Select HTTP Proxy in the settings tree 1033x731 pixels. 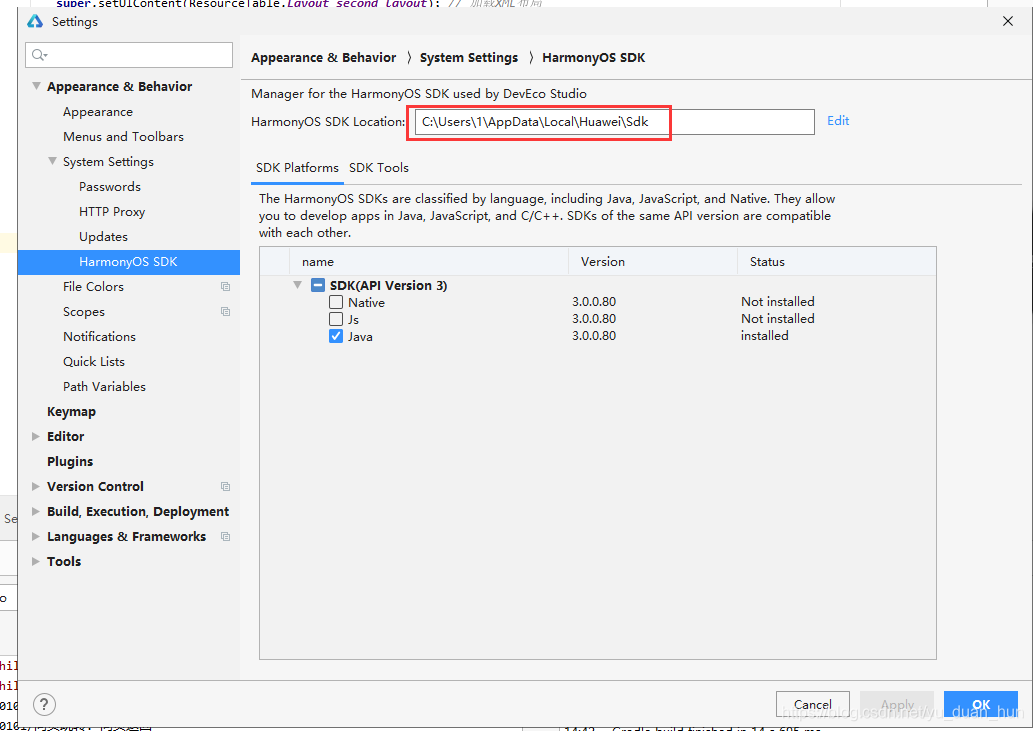tap(112, 212)
